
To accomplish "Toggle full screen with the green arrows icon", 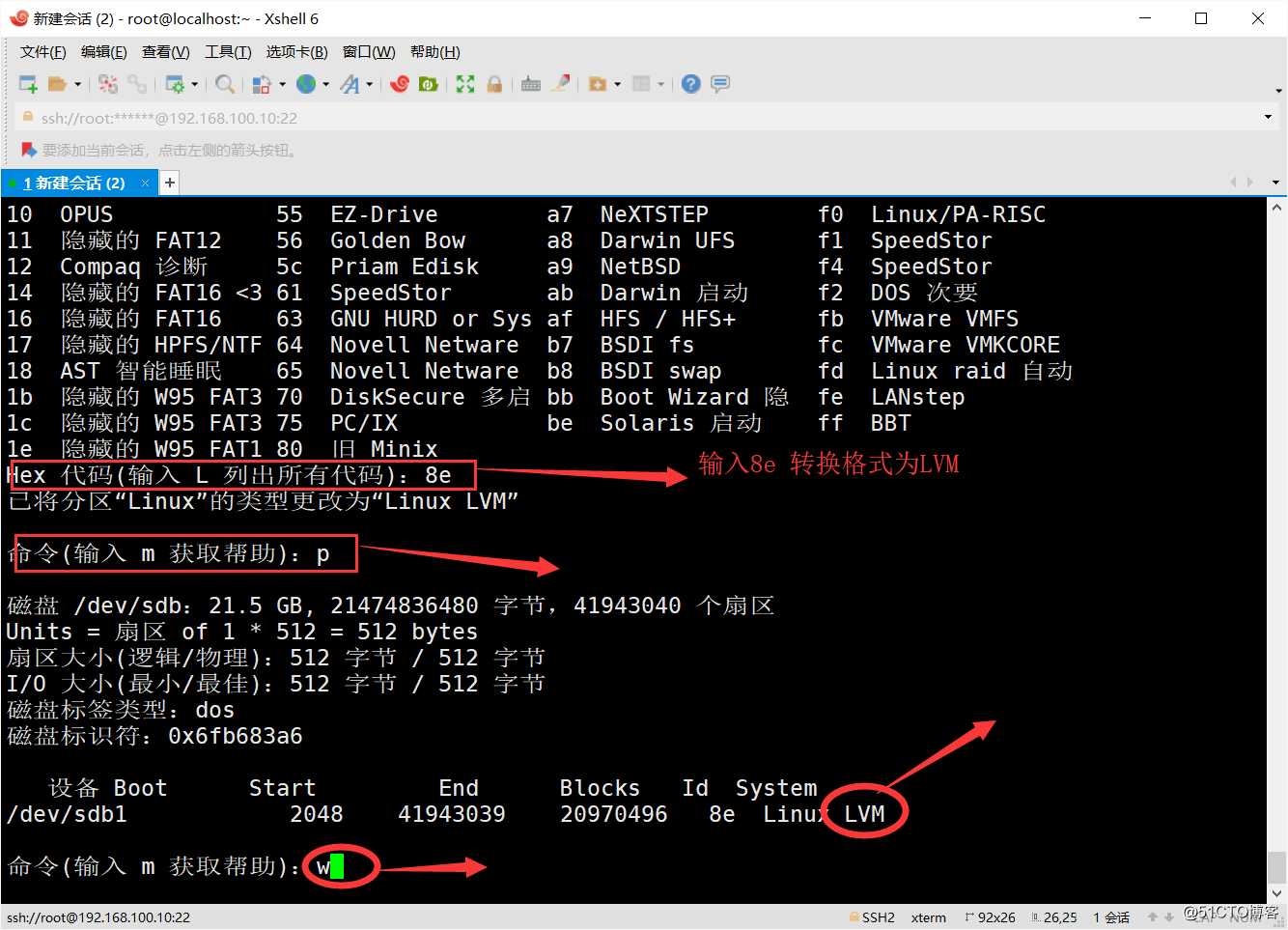I will (465, 84).
